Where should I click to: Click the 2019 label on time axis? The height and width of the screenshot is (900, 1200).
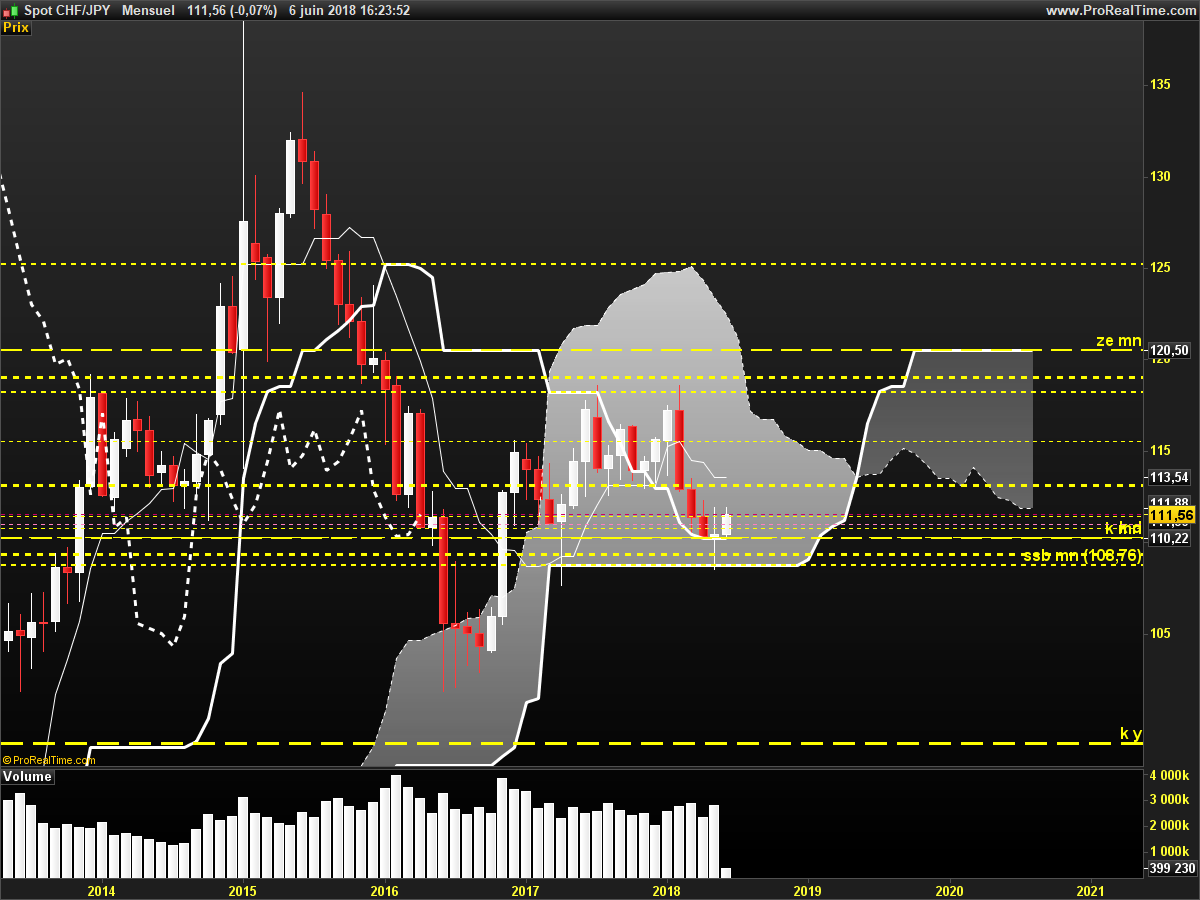coord(807,890)
